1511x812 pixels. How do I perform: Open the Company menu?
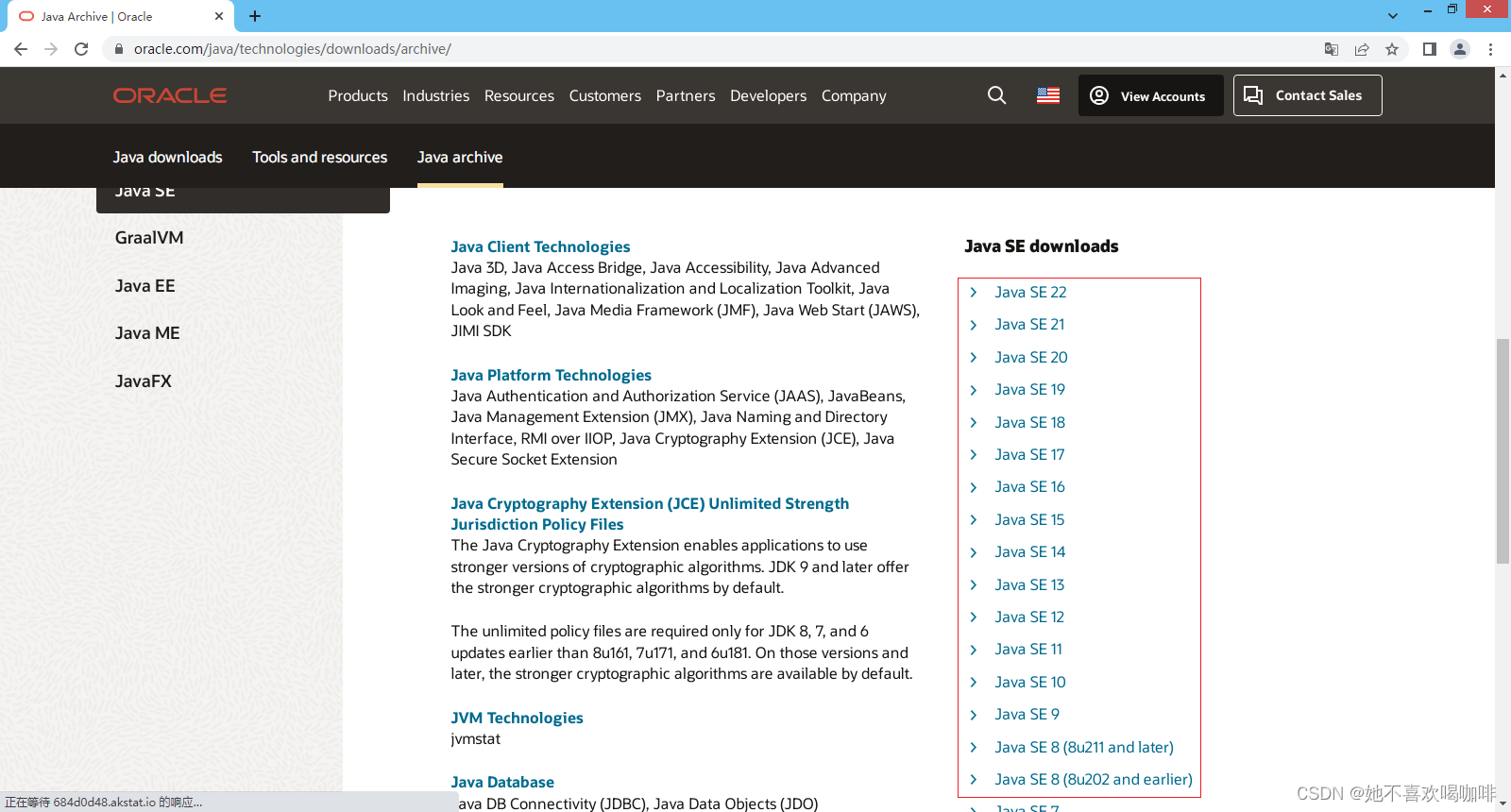[854, 95]
